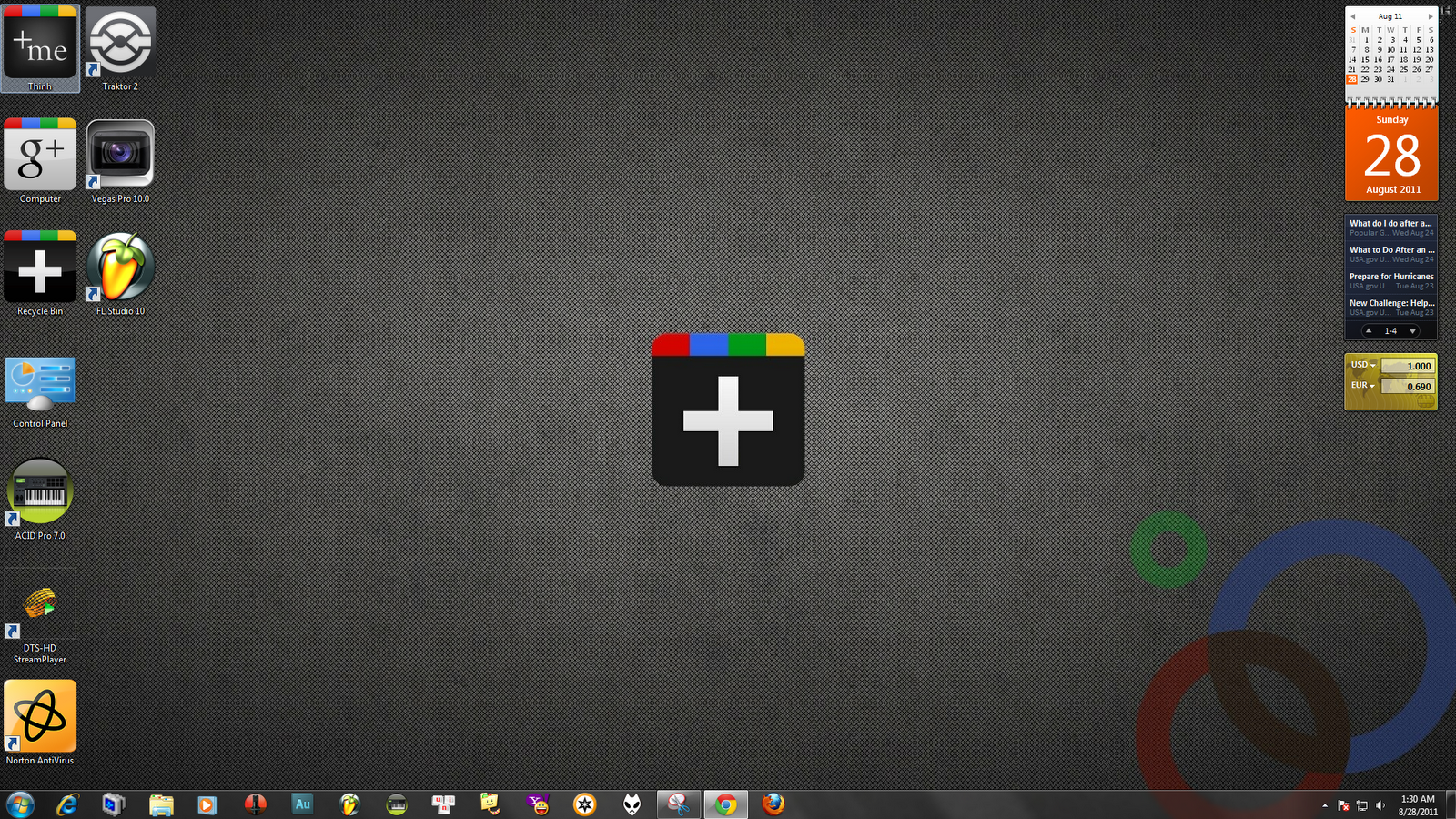1456x819 pixels.
Task: Open network status icon in system tray
Action: point(1362,805)
